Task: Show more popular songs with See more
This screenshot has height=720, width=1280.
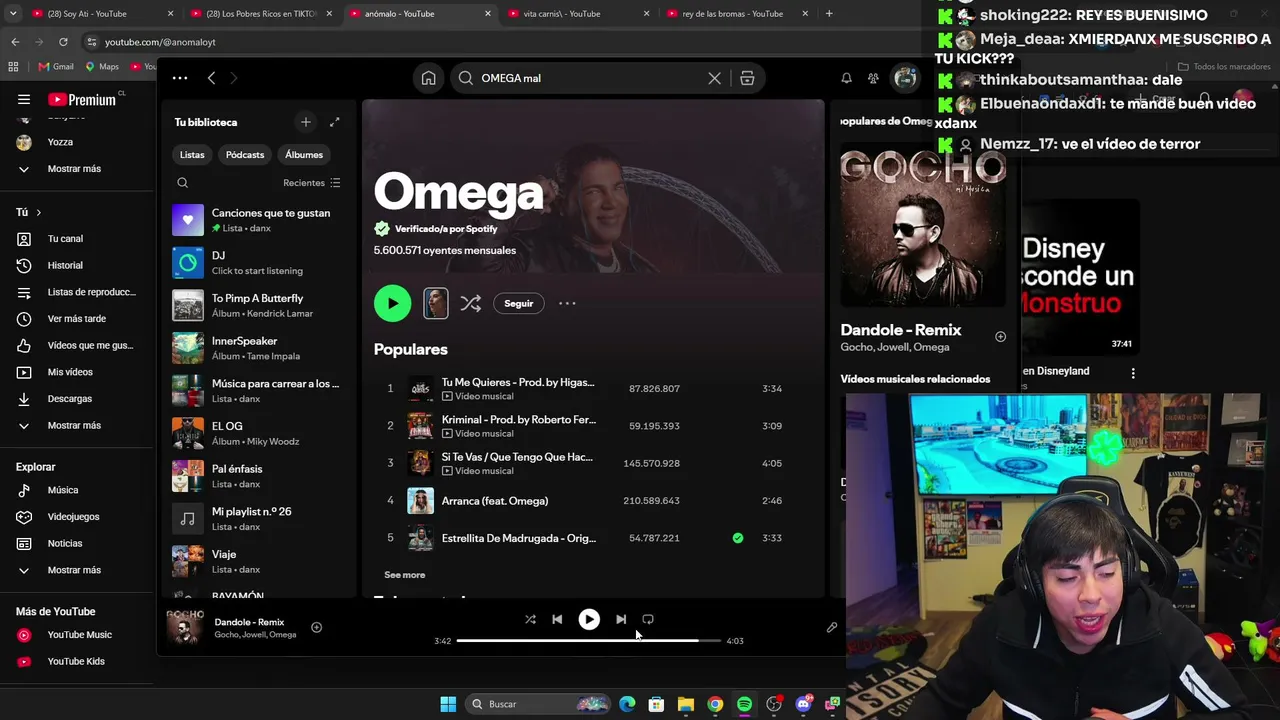Action: 405,575
